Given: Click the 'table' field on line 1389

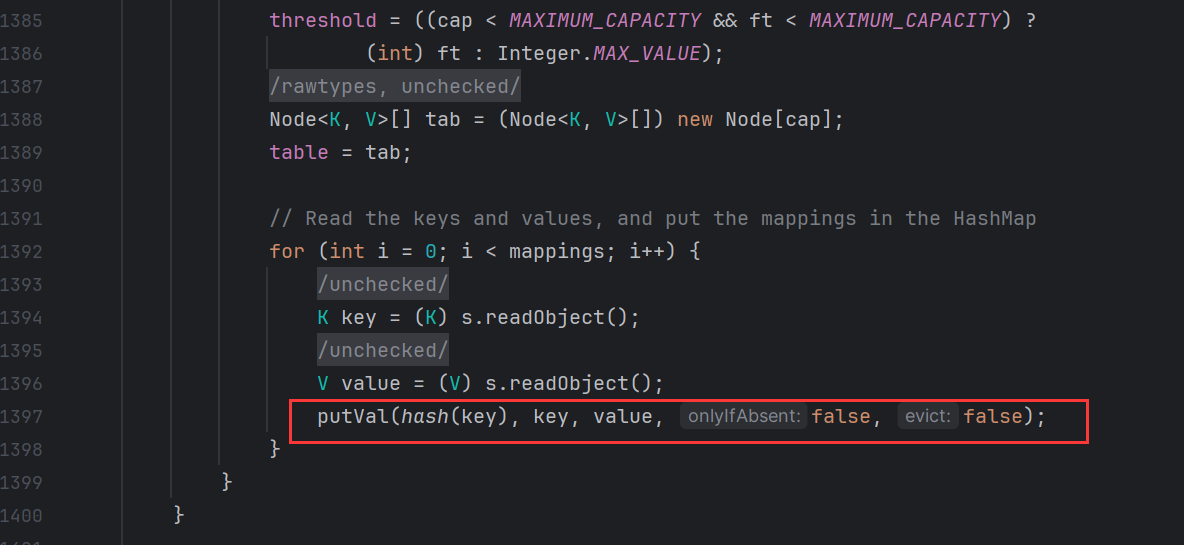Looking at the screenshot, I should [299, 152].
